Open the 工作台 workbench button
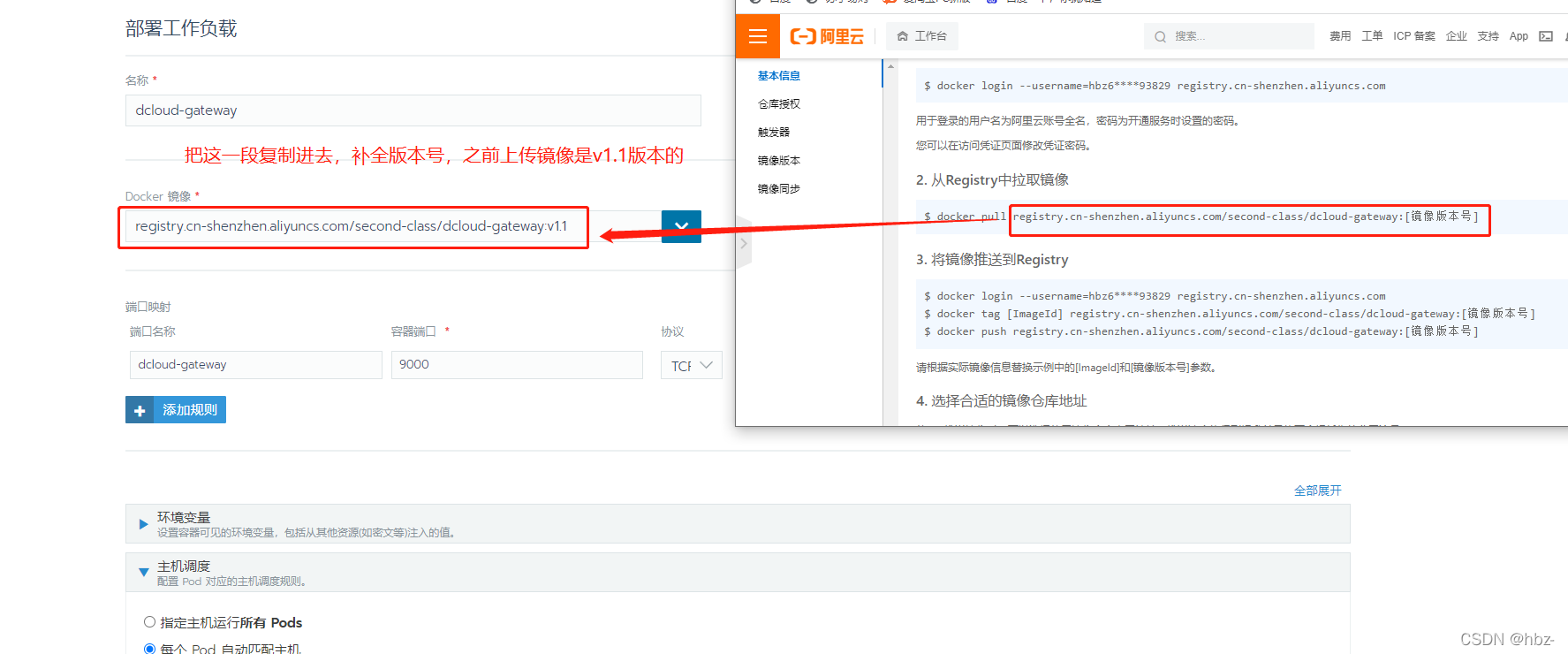Viewport: 1568px width, 654px height. click(922, 36)
